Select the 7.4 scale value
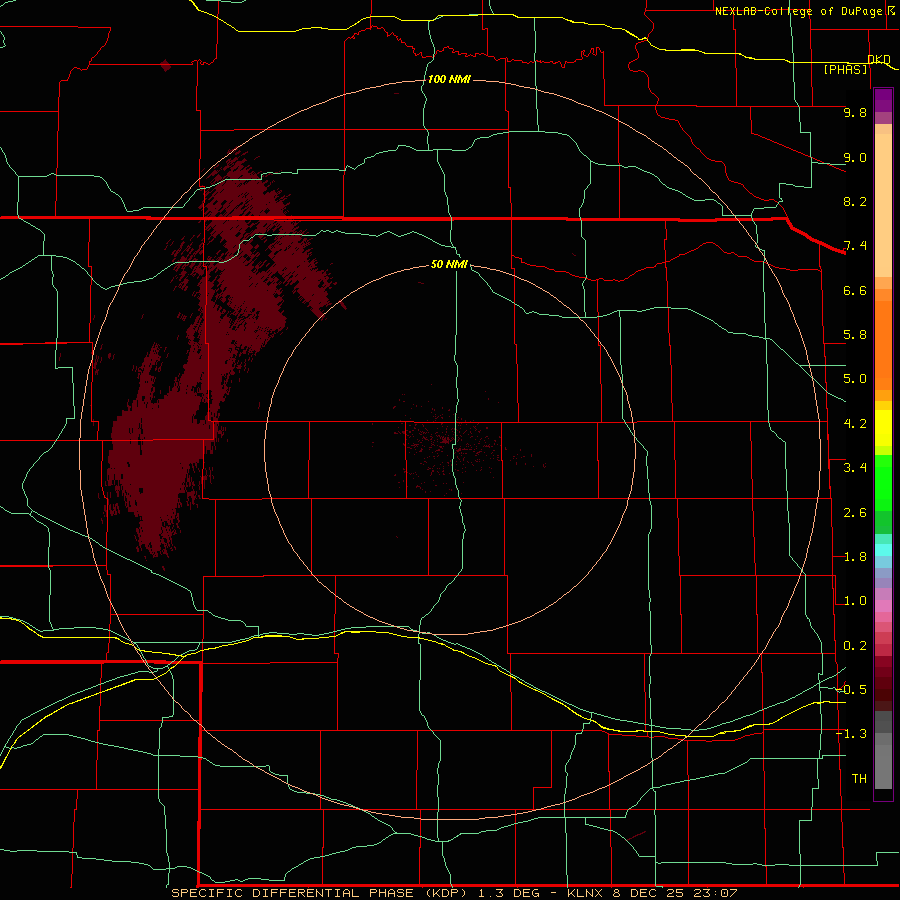The height and width of the screenshot is (900, 900). pos(855,246)
